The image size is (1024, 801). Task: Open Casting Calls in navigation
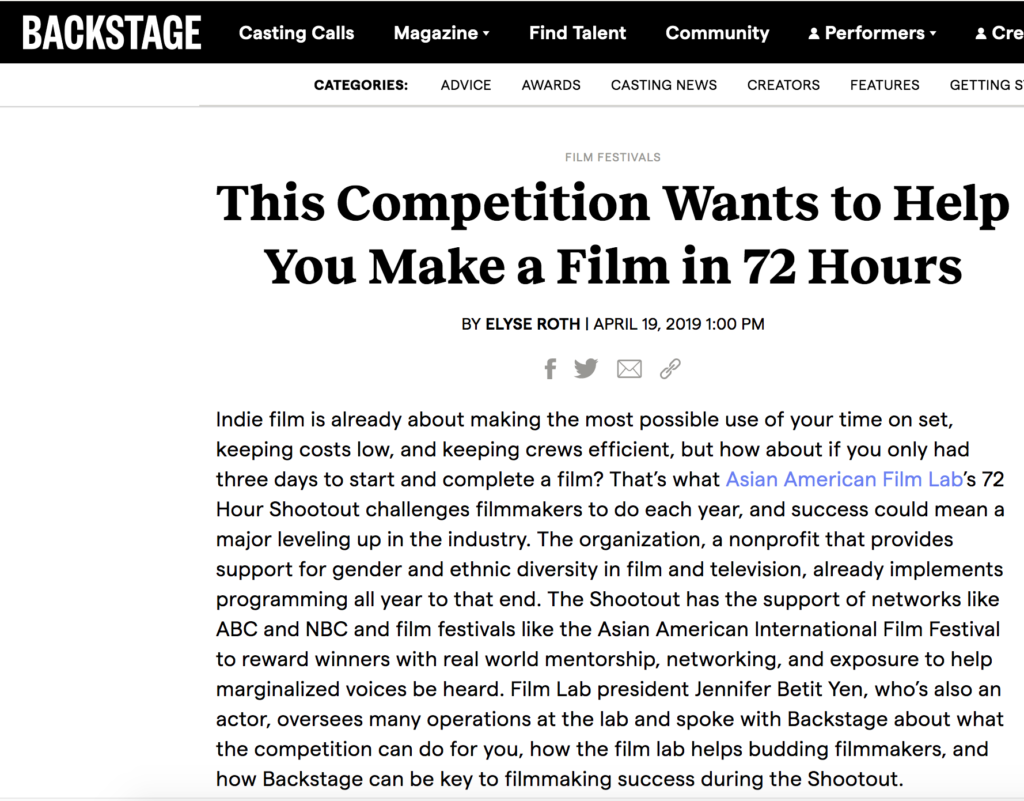pyautogui.click(x=296, y=33)
